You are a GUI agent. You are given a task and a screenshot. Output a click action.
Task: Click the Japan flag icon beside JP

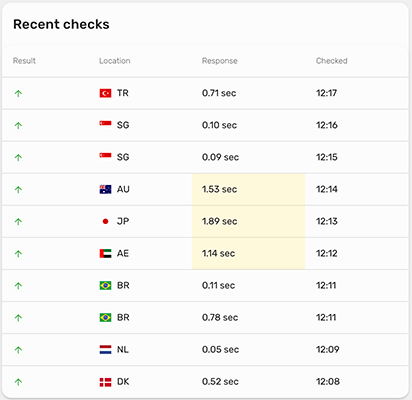[105, 221]
